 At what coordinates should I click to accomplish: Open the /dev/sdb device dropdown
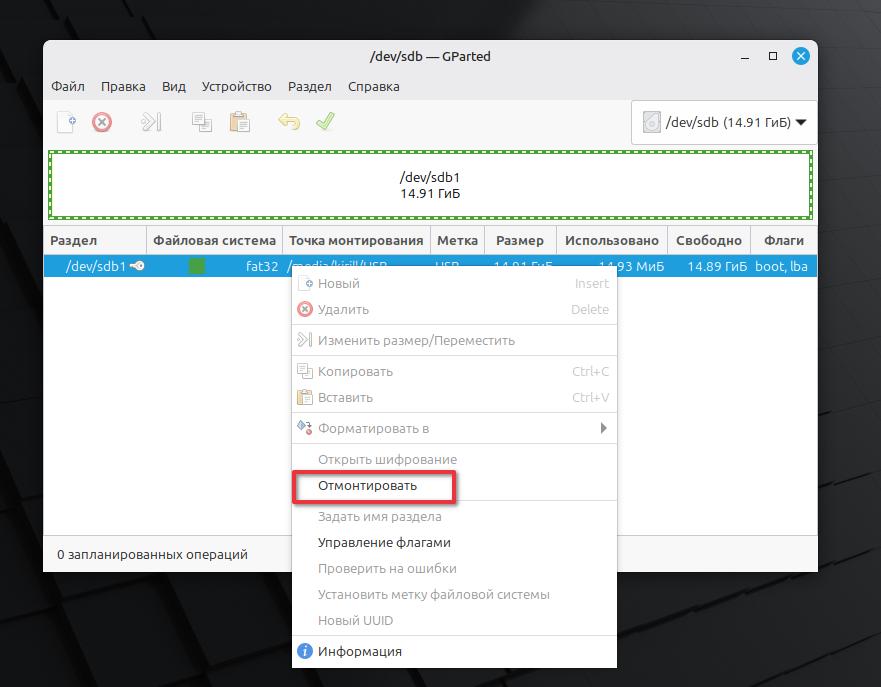[x=724, y=122]
